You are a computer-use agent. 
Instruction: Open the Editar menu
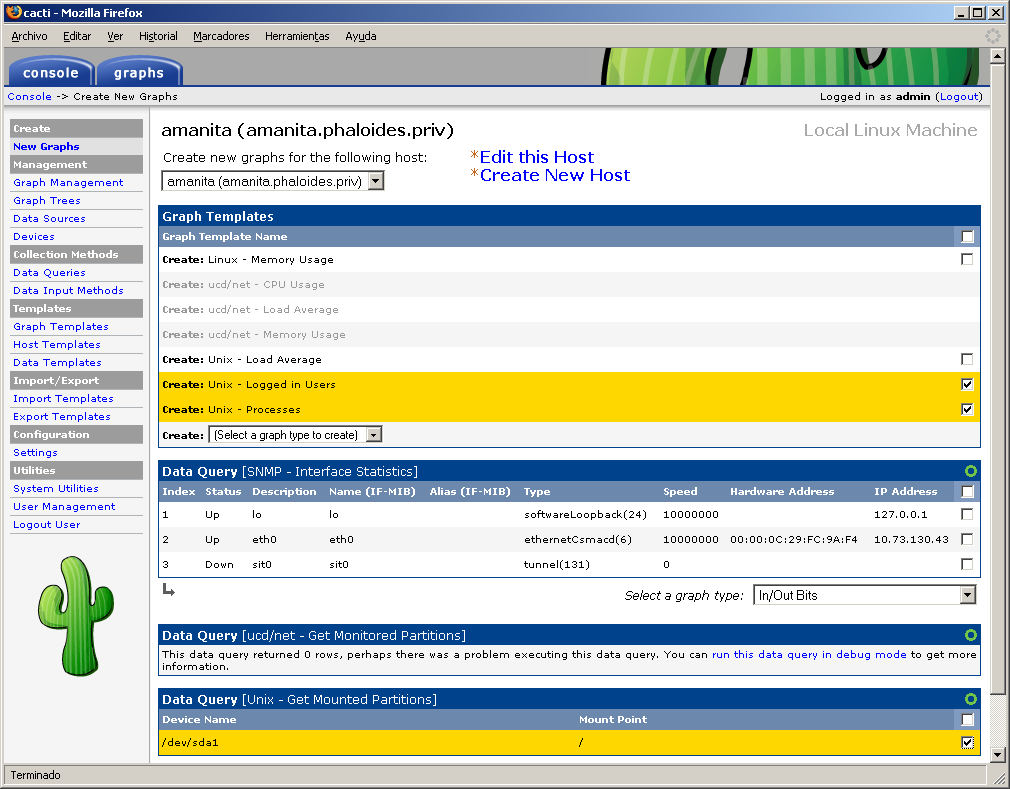click(77, 36)
